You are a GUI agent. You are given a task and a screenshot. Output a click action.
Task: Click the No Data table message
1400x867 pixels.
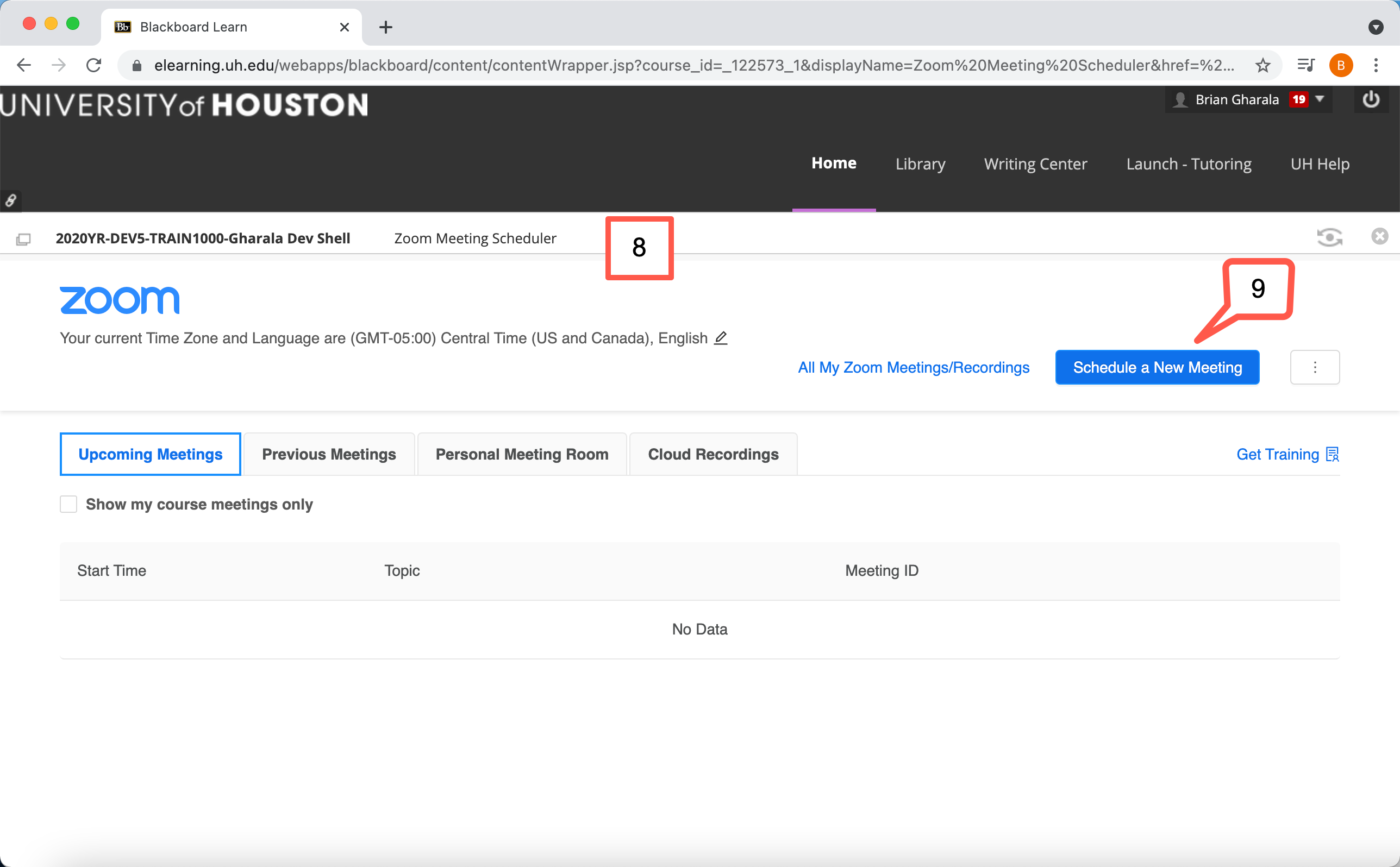point(699,630)
